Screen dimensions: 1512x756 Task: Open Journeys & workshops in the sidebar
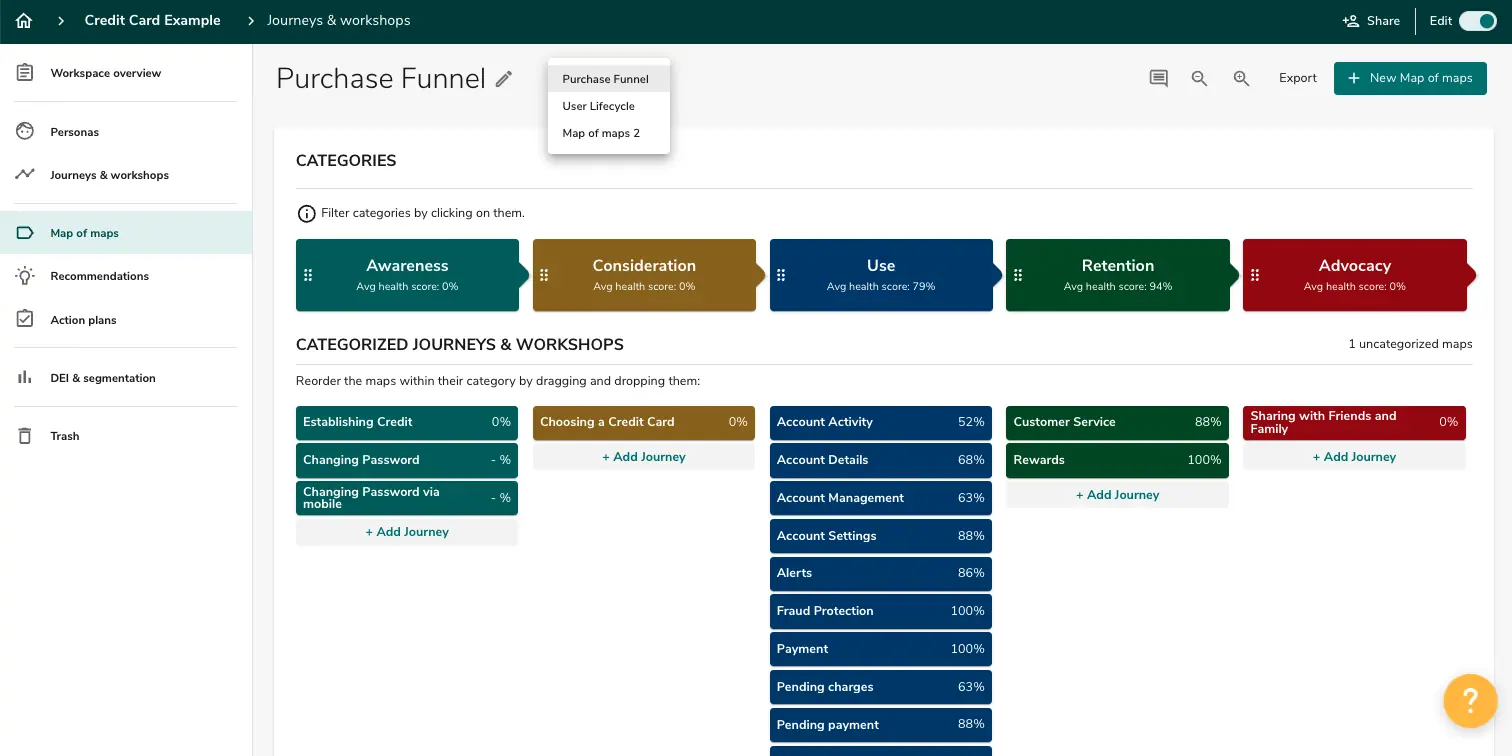[108, 174]
